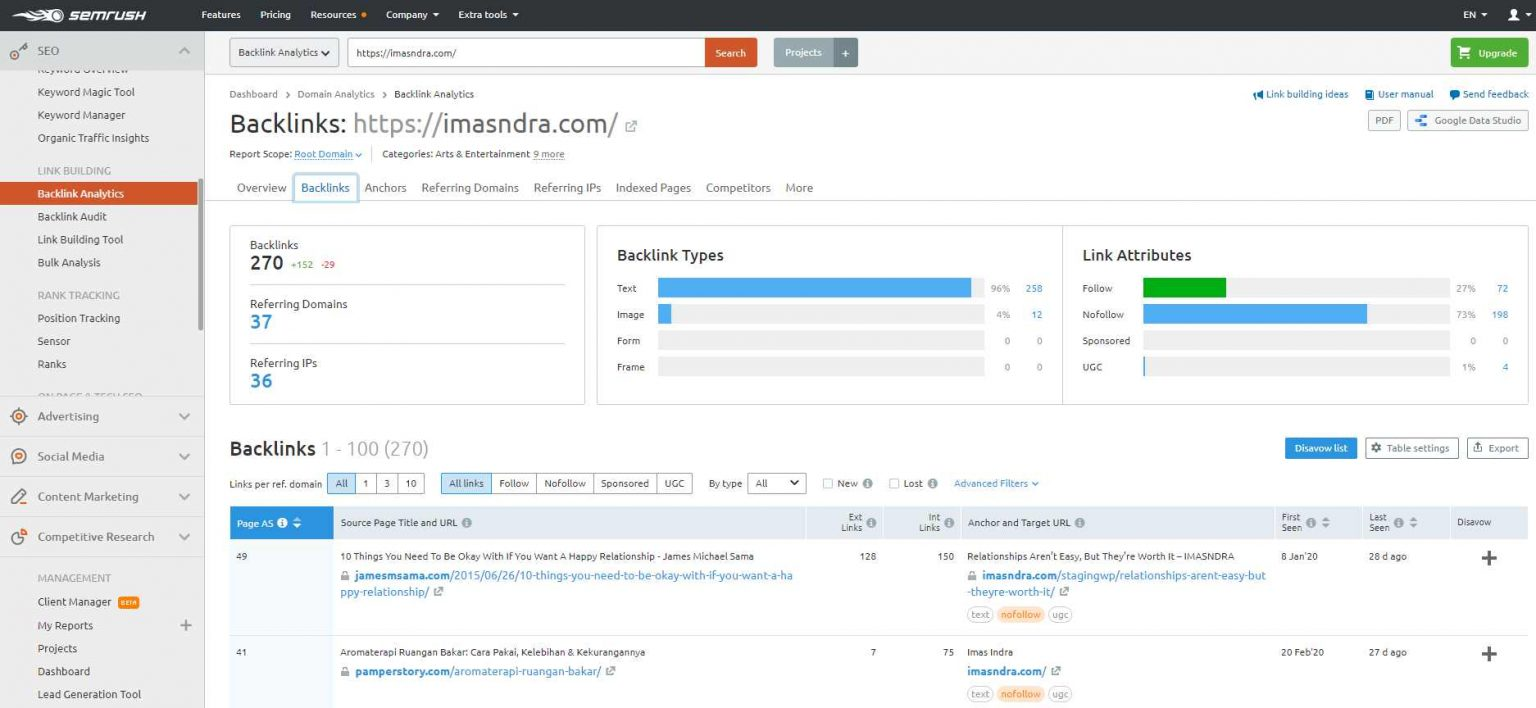Click Last Seen info icon

(x=1399, y=523)
